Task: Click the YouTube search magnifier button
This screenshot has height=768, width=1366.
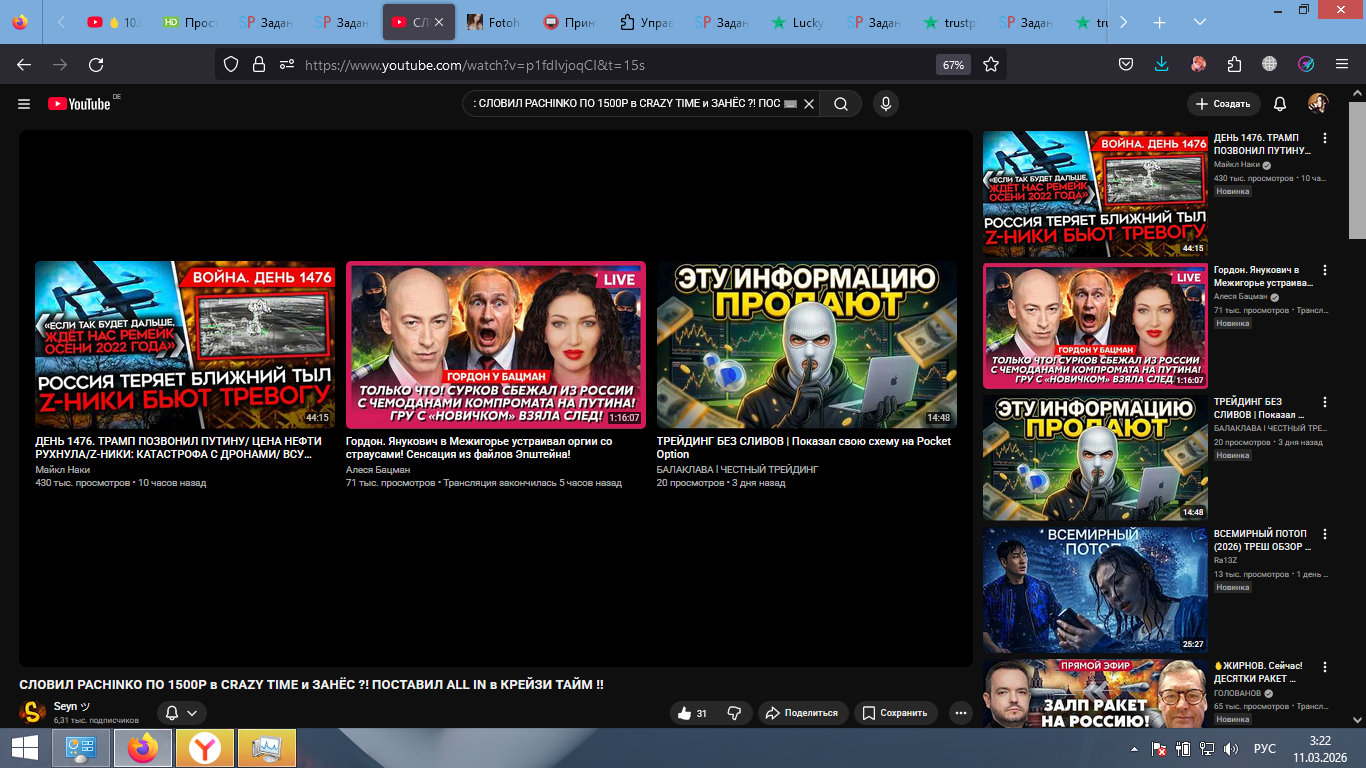Action: coord(841,104)
